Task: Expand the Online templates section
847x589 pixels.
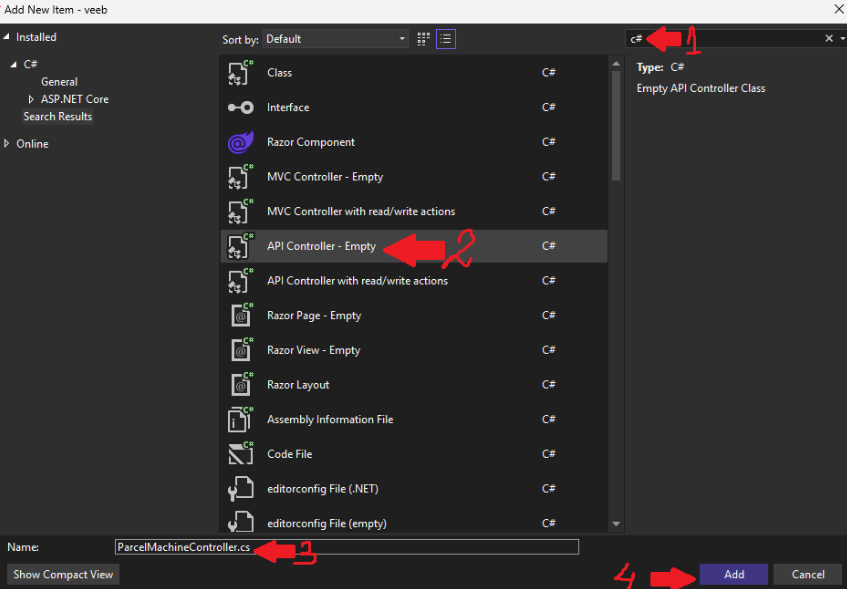Action: [7, 144]
